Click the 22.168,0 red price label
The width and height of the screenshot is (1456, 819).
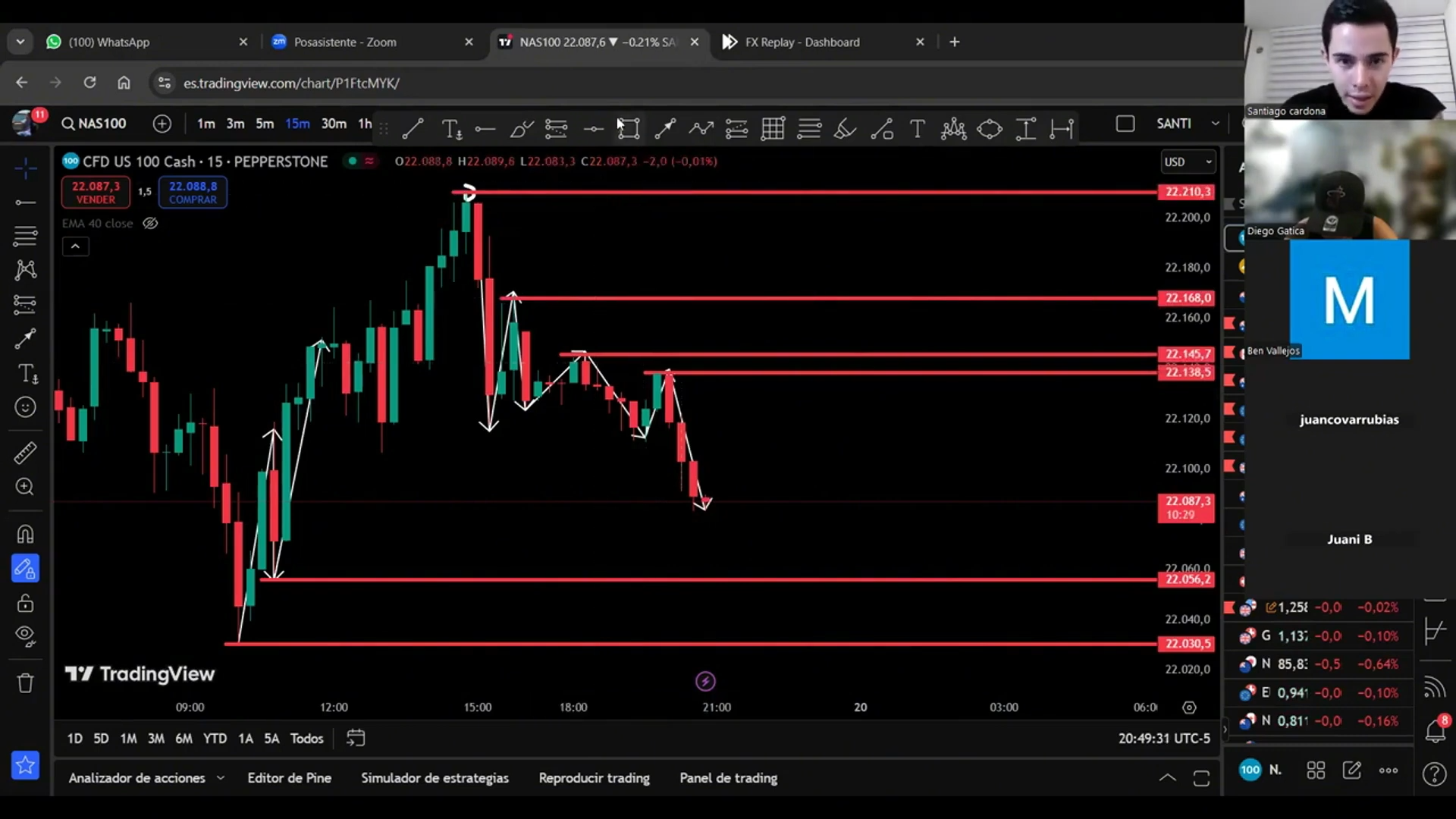tap(1187, 298)
